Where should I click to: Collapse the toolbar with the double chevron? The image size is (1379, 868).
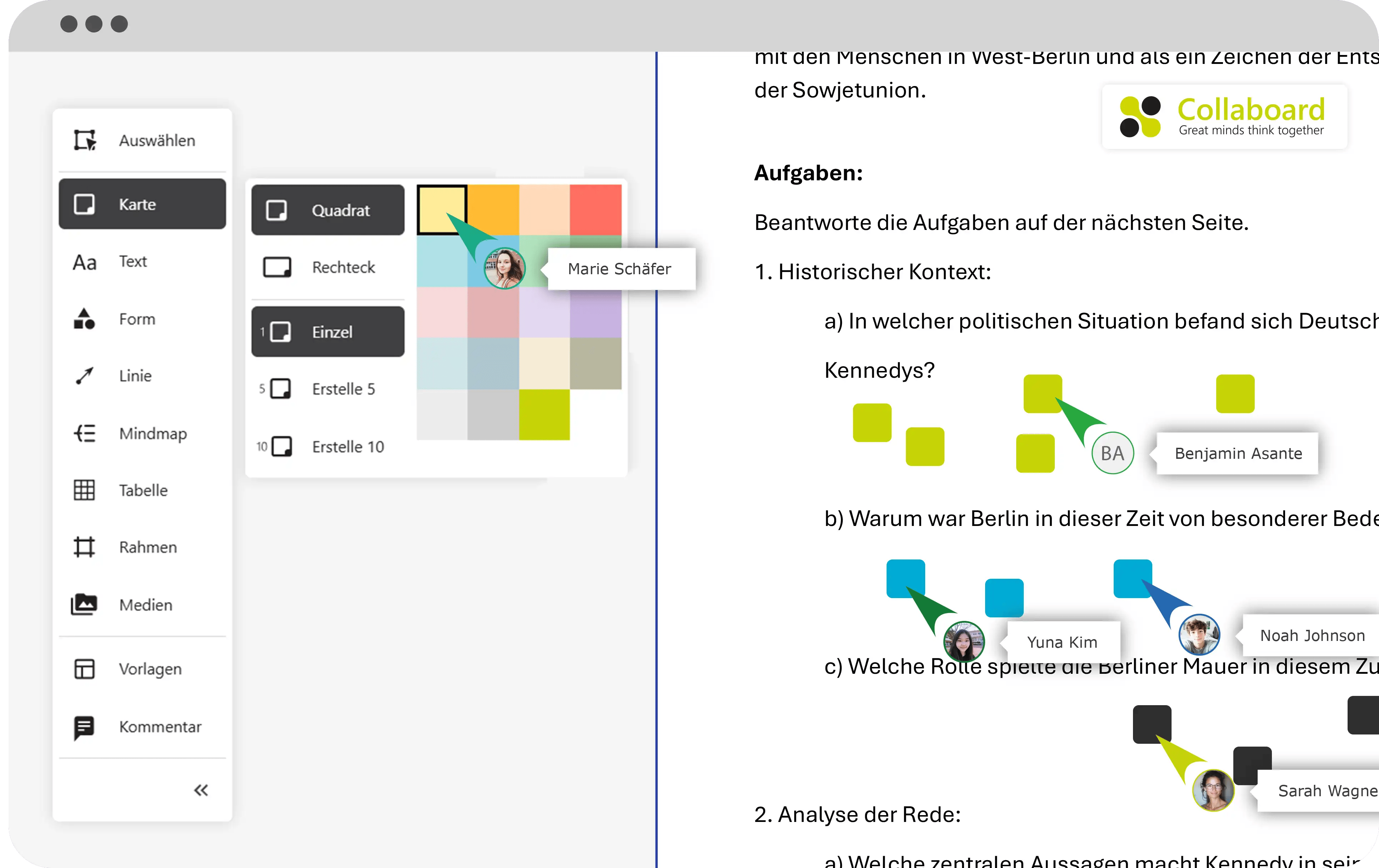pos(201,790)
